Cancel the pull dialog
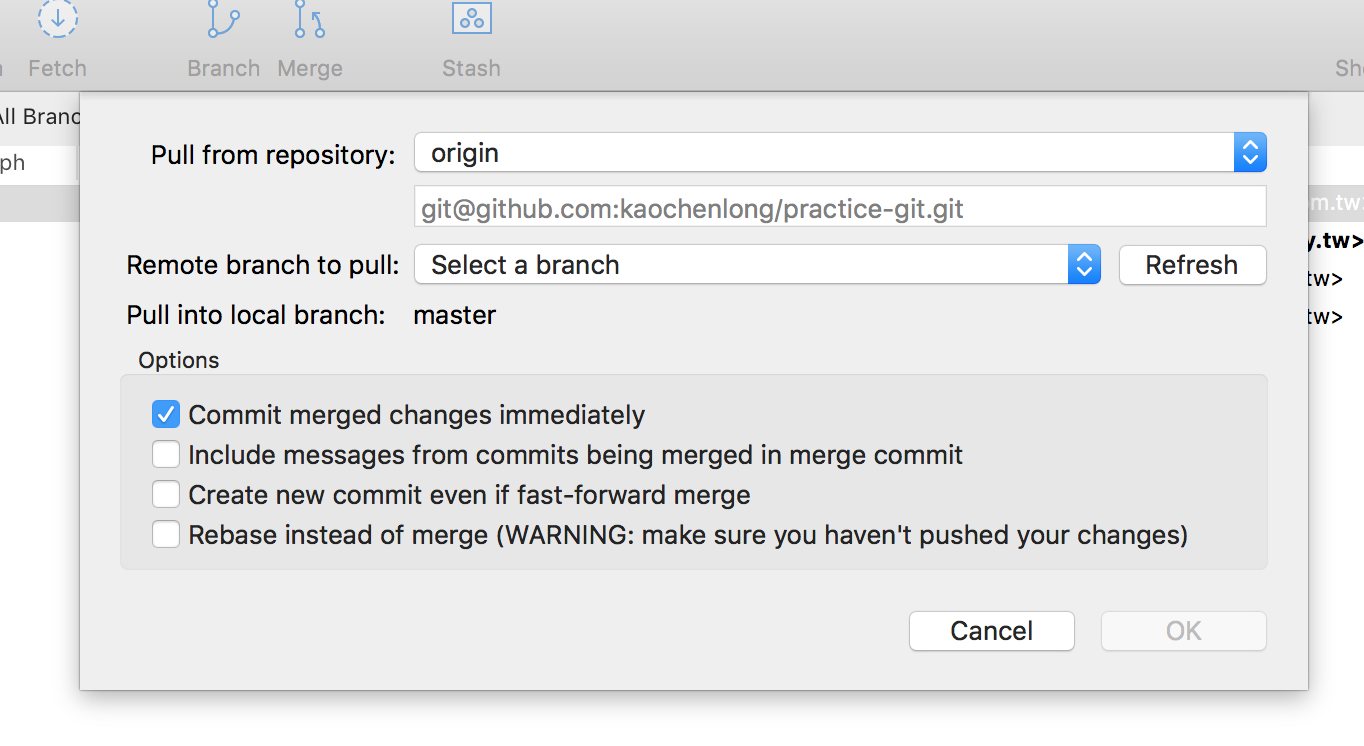Viewport: 1364px width, 746px height. pyautogui.click(x=991, y=631)
